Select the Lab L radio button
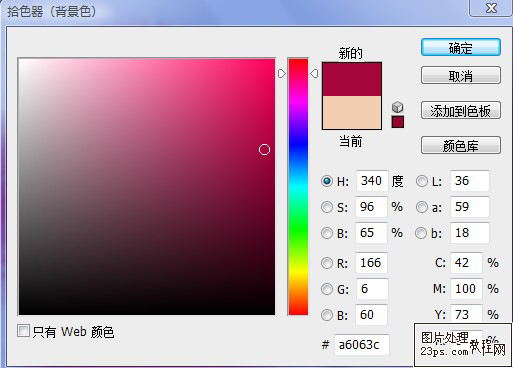 422,181
